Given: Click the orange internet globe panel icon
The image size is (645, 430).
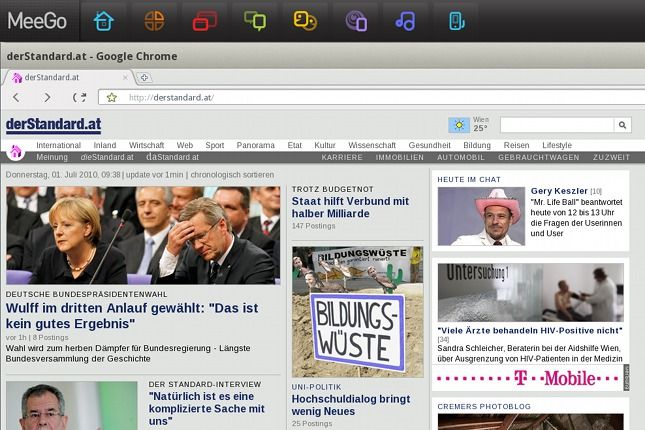Looking at the screenshot, I should coord(154,21).
